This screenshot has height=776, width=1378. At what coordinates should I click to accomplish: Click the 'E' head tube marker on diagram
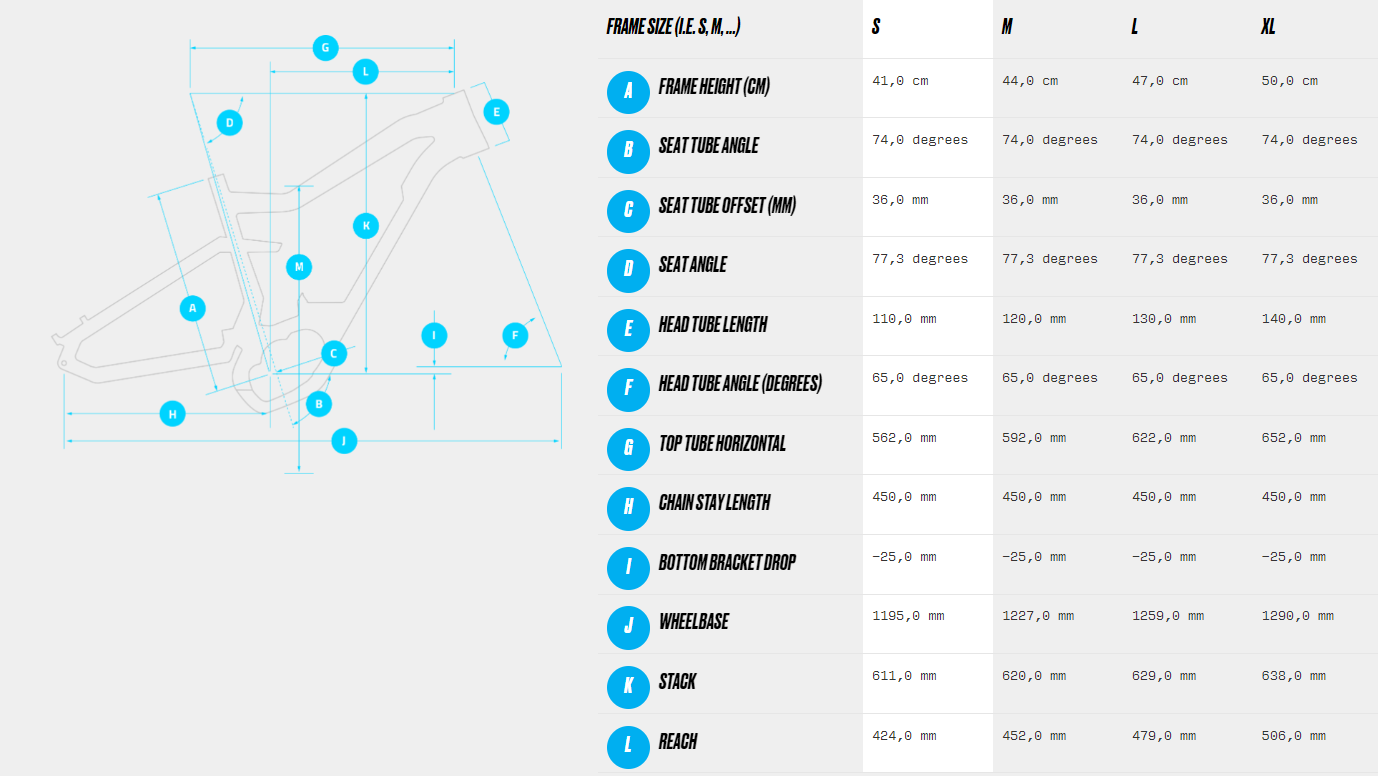point(496,111)
